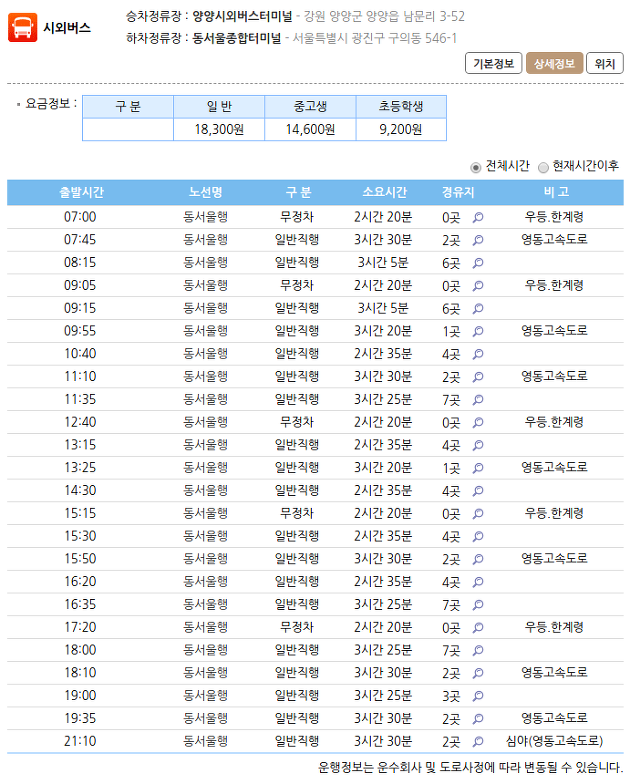View stopovers for the 09:15 departure
The image size is (630, 784).
[x=478, y=308]
